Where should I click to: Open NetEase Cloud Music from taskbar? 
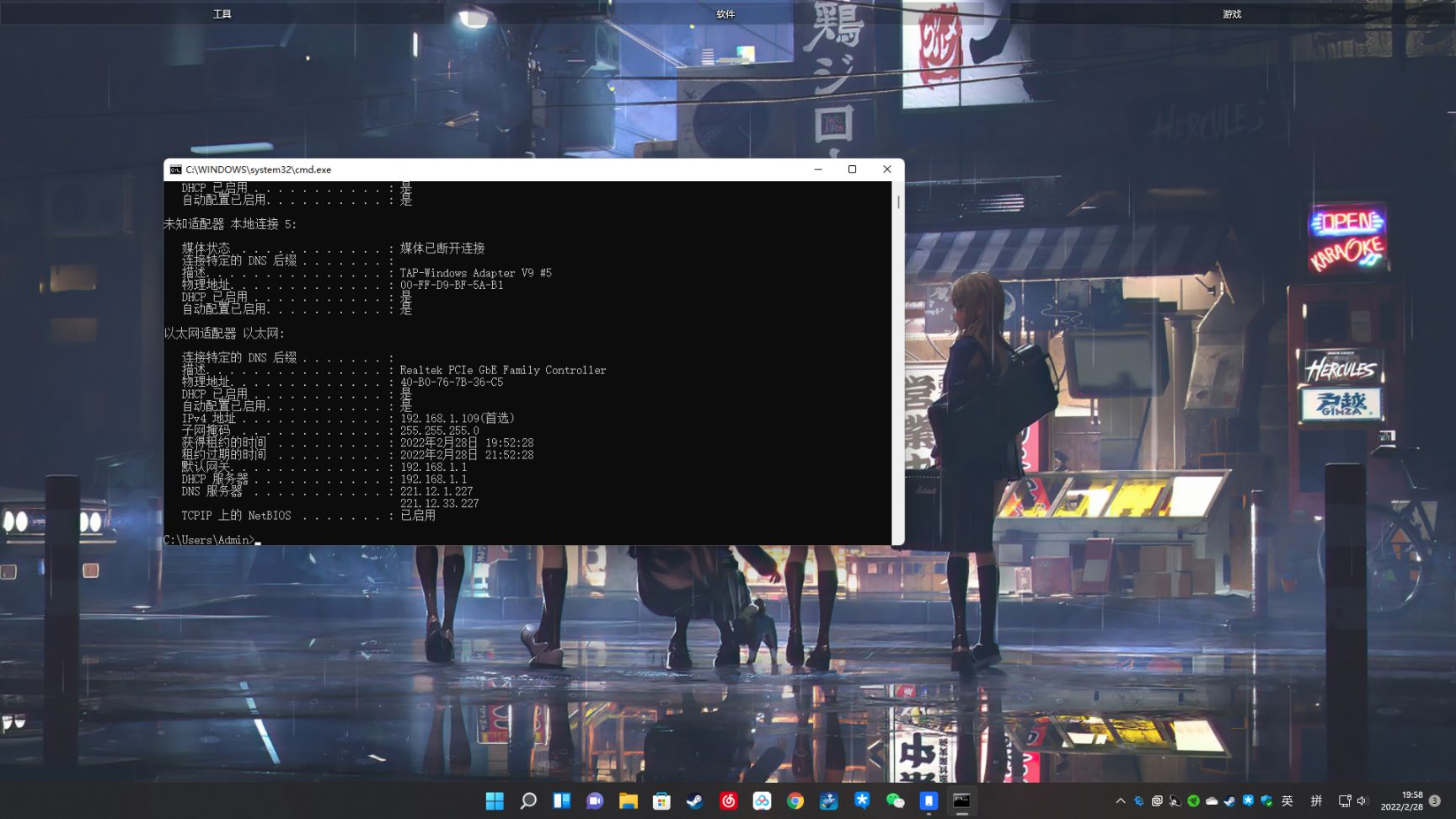729,800
